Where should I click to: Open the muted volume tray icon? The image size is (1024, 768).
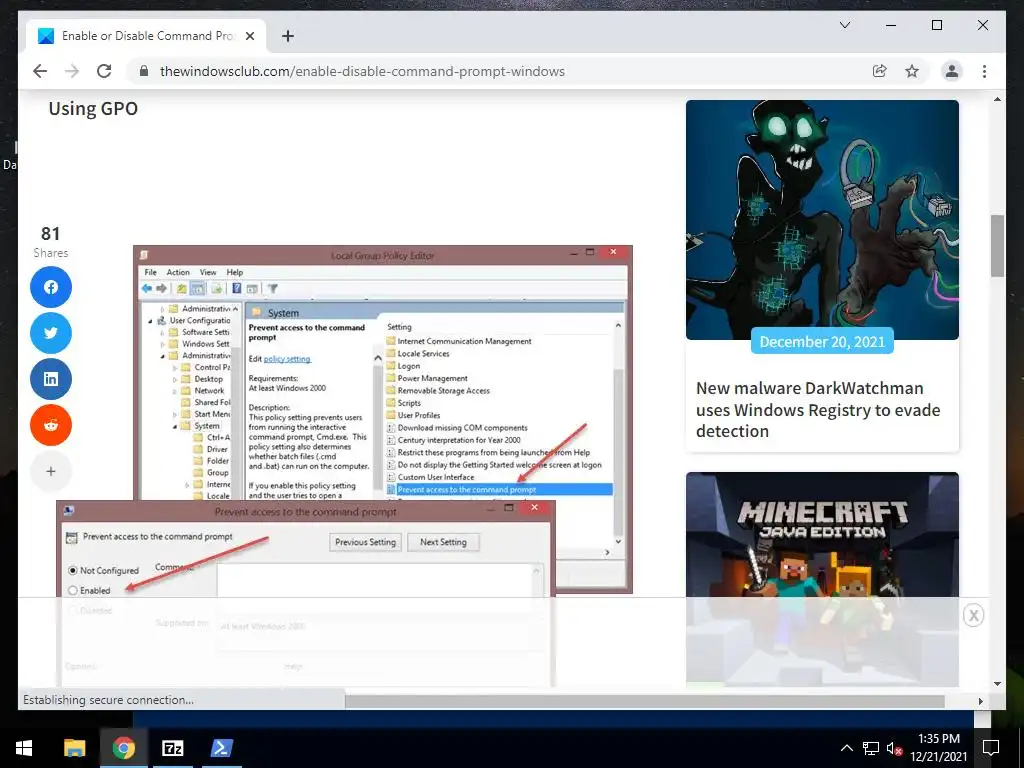[895, 748]
